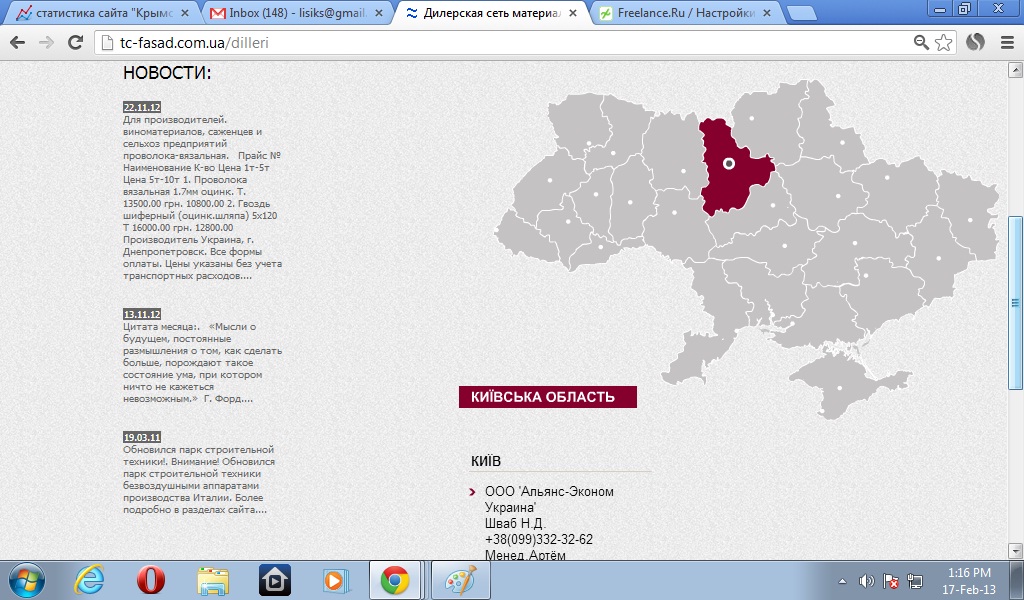Click the highlighted Kyiv region marker on map
The image size is (1024, 600).
(x=729, y=163)
